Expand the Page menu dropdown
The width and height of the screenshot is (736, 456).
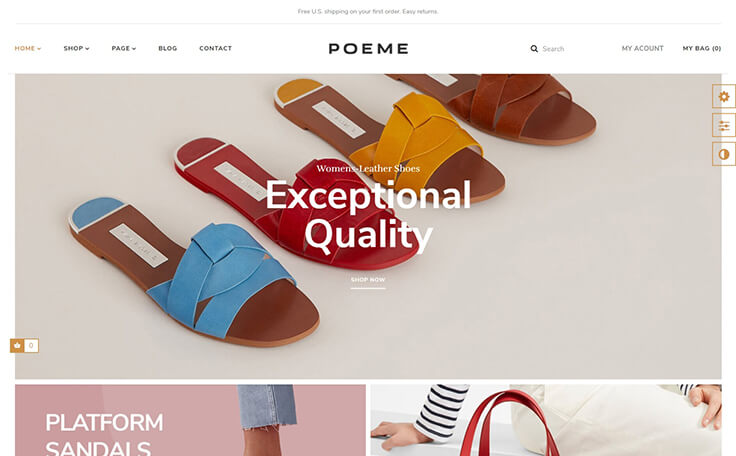coord(124,48)
